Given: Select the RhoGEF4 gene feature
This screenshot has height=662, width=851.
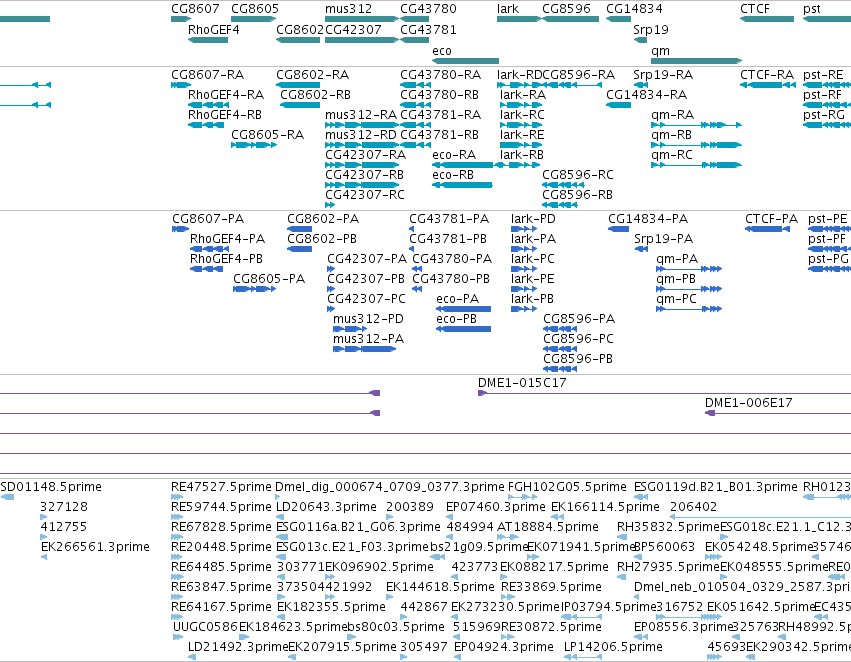Looking at the screenshot, I should (x=208, y=40).
